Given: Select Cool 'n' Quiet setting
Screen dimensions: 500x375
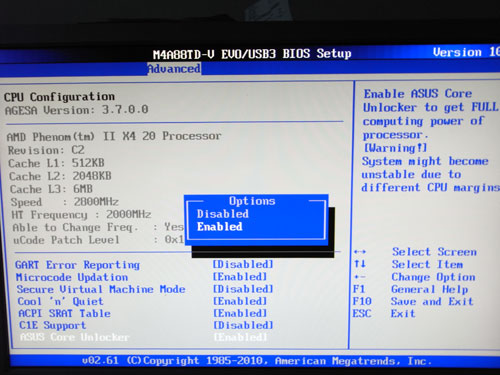Looking at the screenshot, I should (x=60, y=301).
